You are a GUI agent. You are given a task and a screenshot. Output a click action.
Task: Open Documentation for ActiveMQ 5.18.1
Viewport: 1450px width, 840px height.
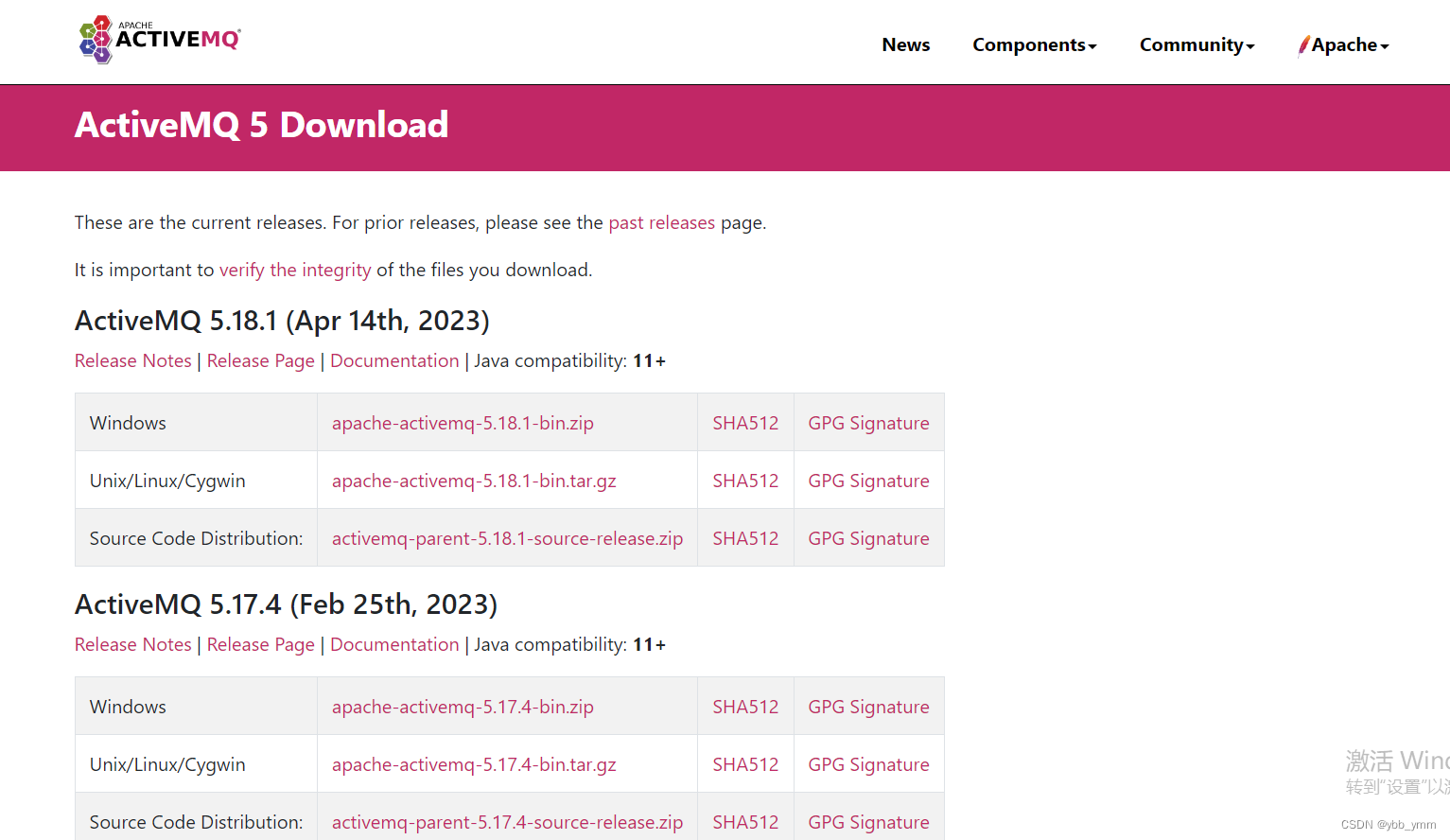(x=394, y=360)
